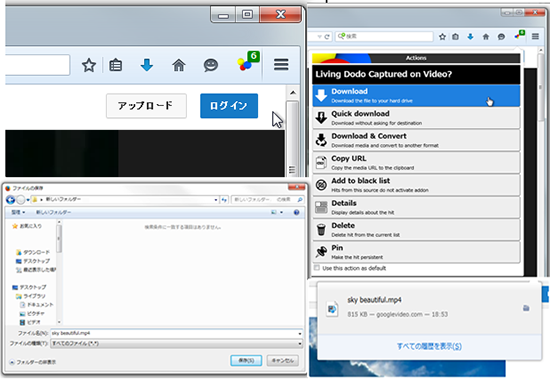This screenshot has height=380, width=550.
Task: Open the folder icon next to sky beautiful.mp4
Action: [x=526, y=308]
